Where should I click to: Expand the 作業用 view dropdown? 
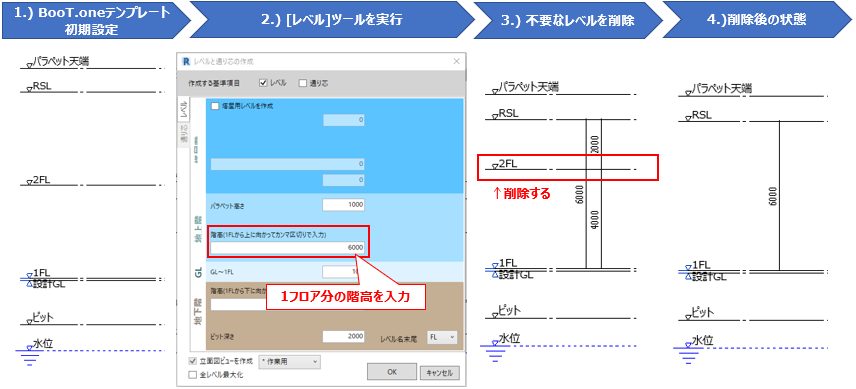(290, 361)
